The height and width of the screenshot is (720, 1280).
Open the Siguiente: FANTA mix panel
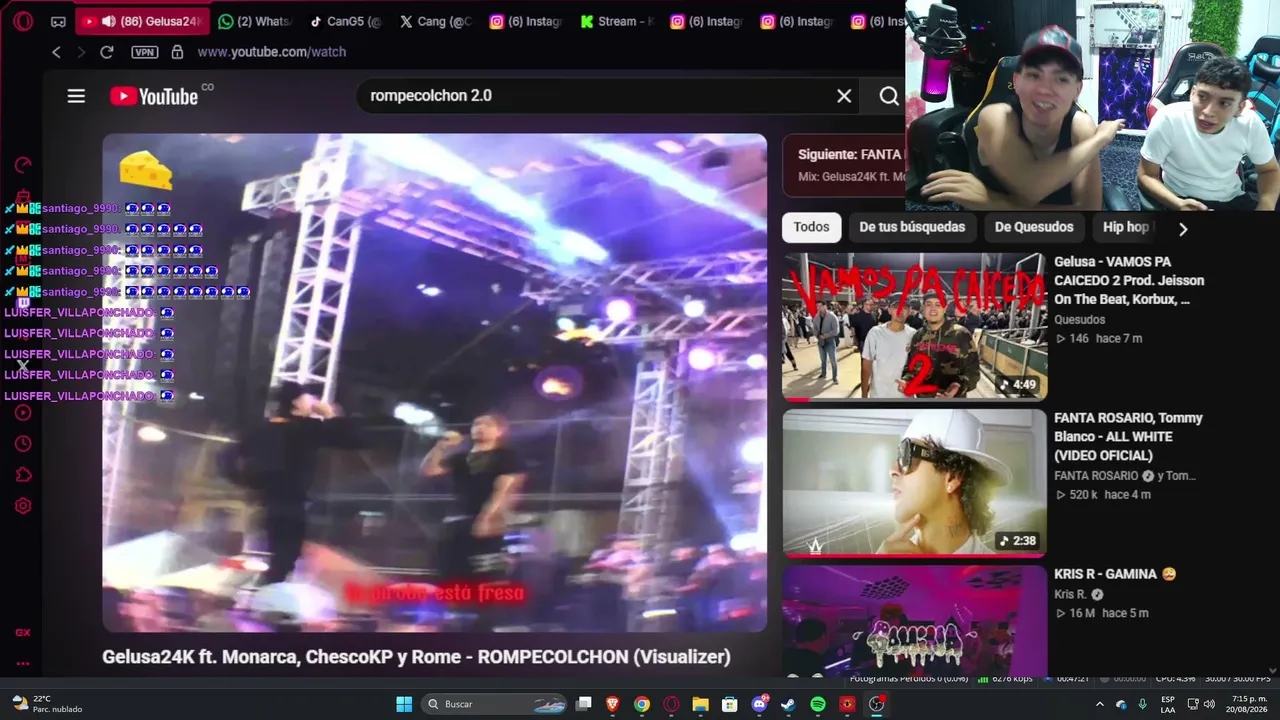tap(843, 165)
